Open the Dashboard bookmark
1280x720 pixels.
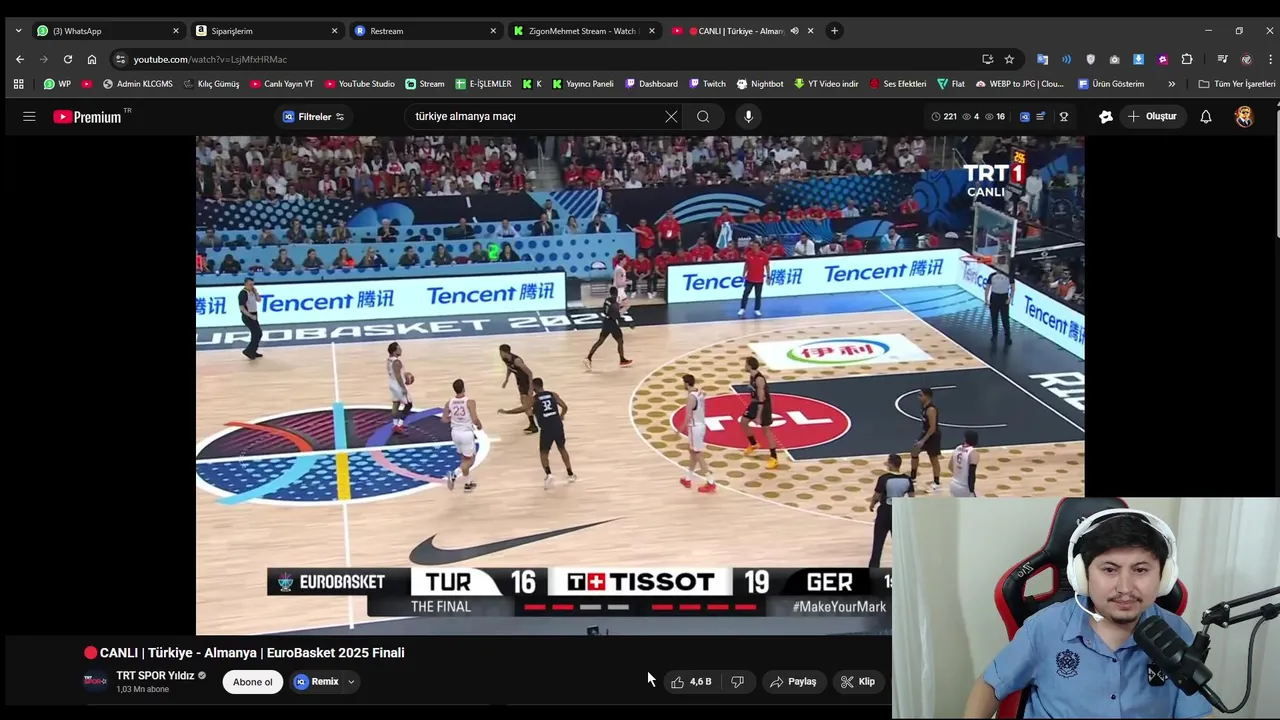point(651,84)
